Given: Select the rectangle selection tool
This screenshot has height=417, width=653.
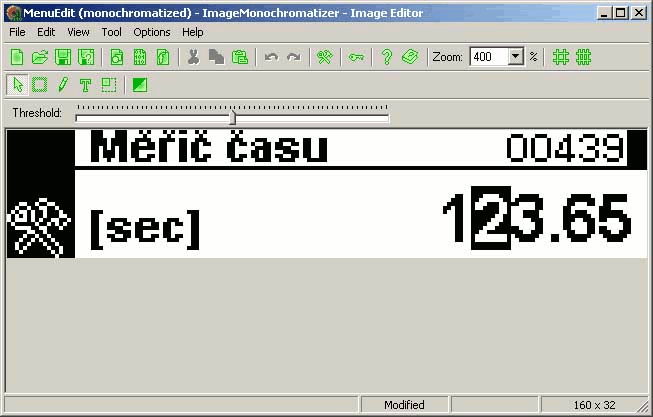Looking at the screenshot, I should click(x=40, y=85).
